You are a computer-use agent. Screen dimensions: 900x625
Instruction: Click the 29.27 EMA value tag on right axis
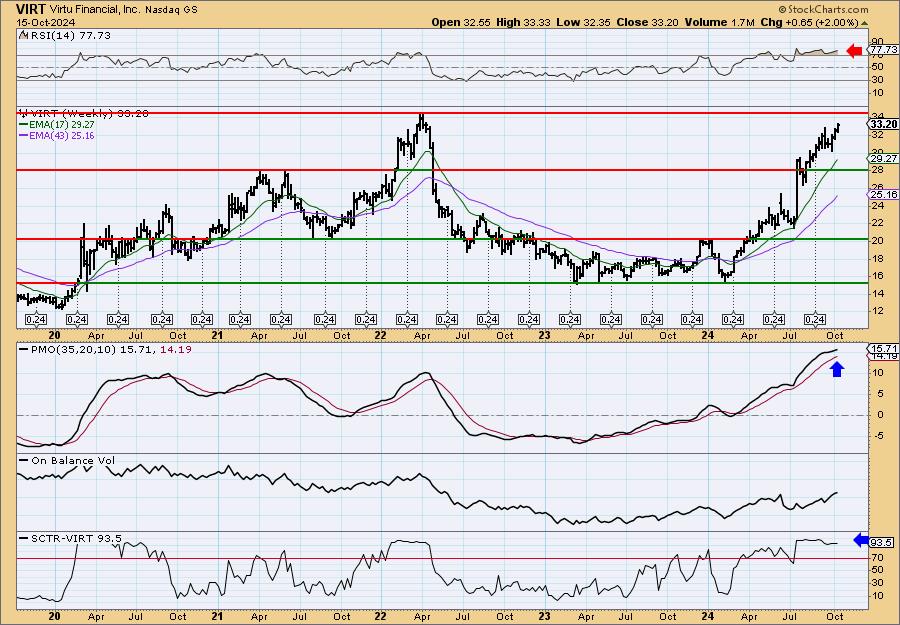(883, 158)
